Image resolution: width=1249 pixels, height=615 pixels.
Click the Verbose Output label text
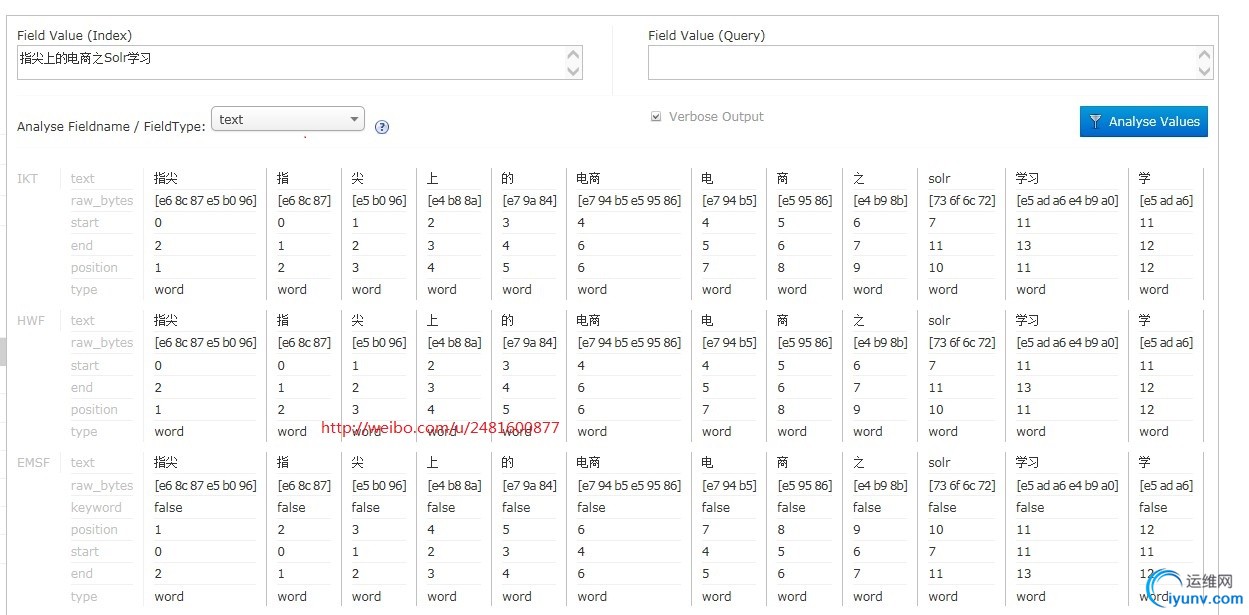[716, 117]
